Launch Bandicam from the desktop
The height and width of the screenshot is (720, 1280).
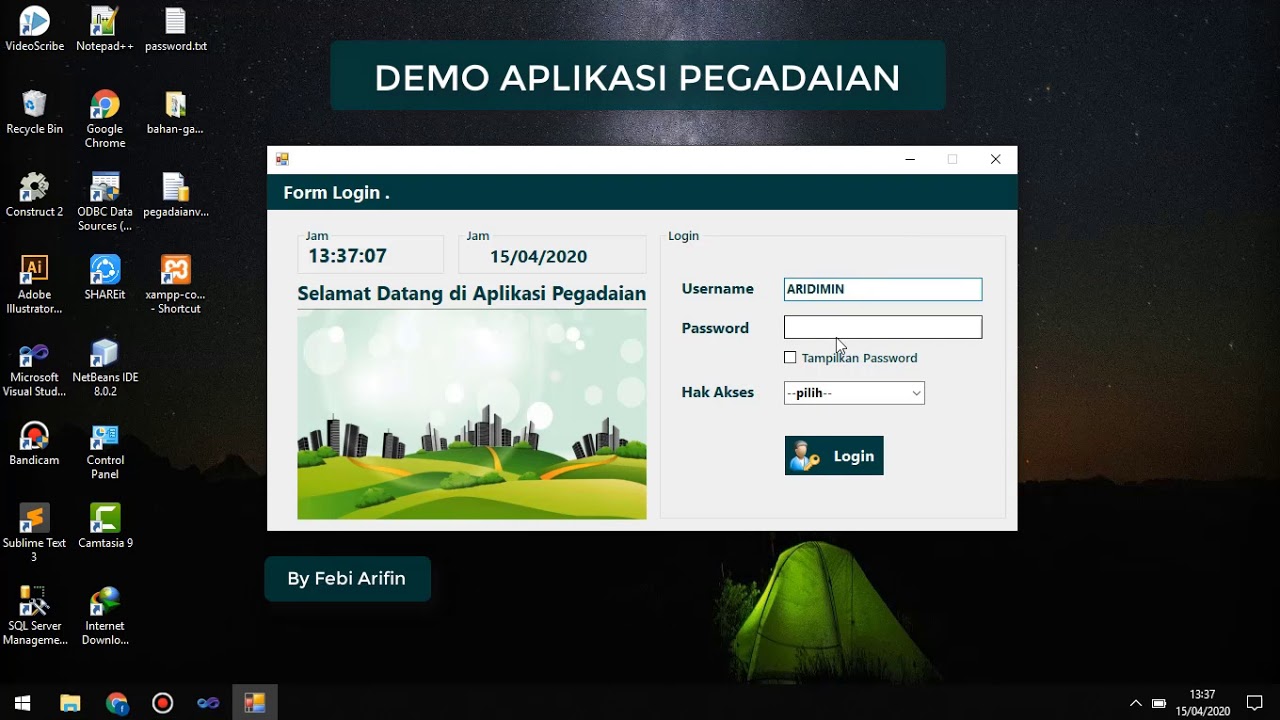coord(34,444)
